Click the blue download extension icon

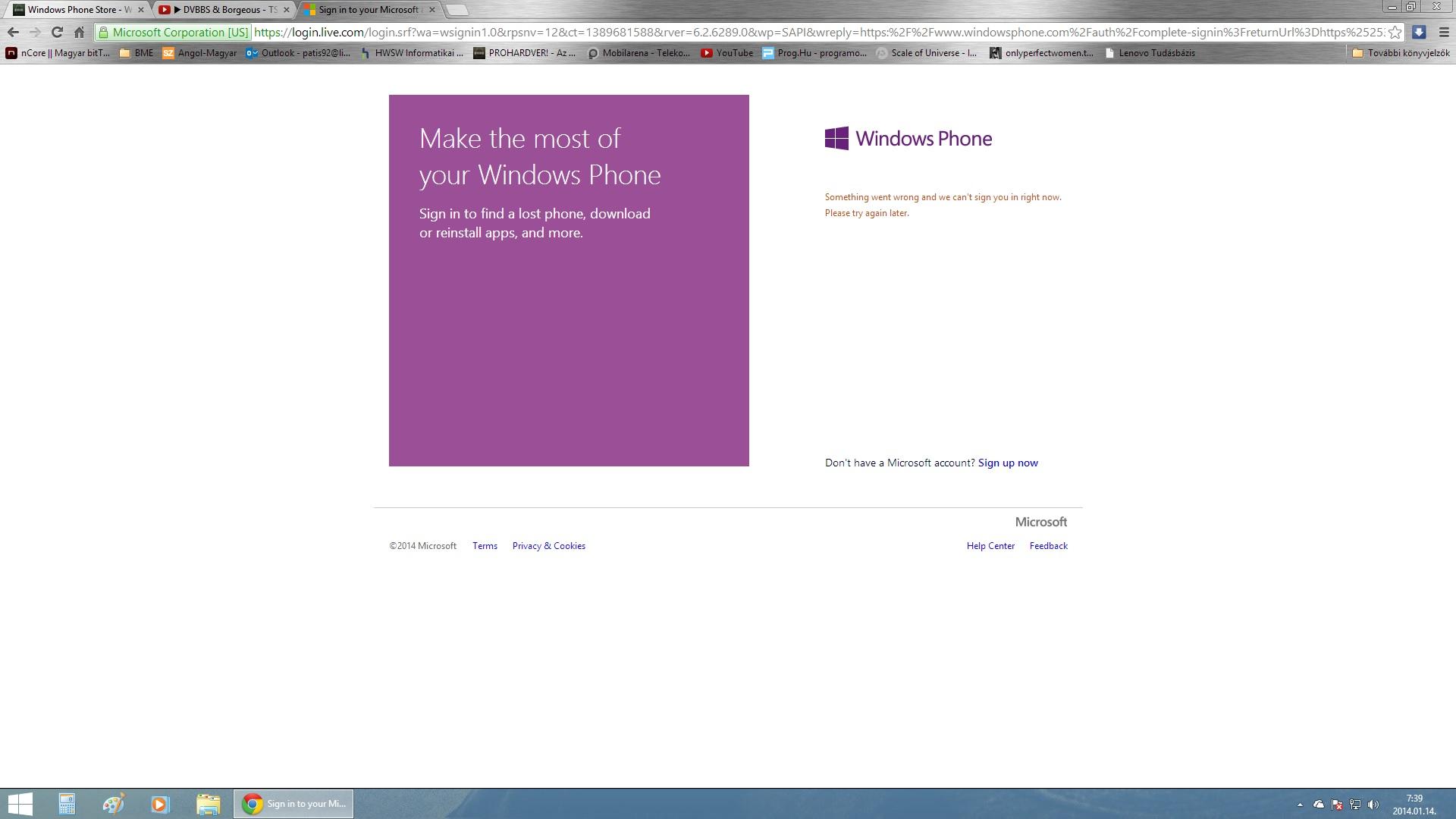click(1419, 33)
